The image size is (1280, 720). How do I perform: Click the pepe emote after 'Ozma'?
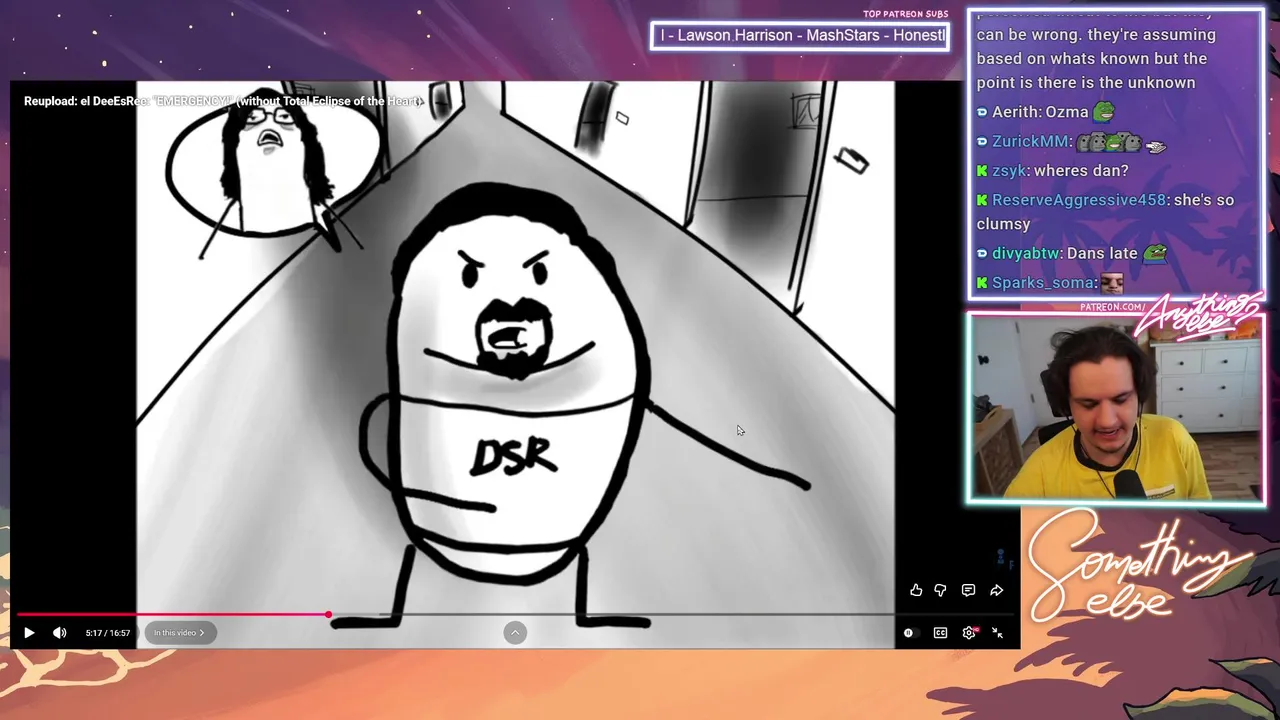click(x=1104, y=111)
